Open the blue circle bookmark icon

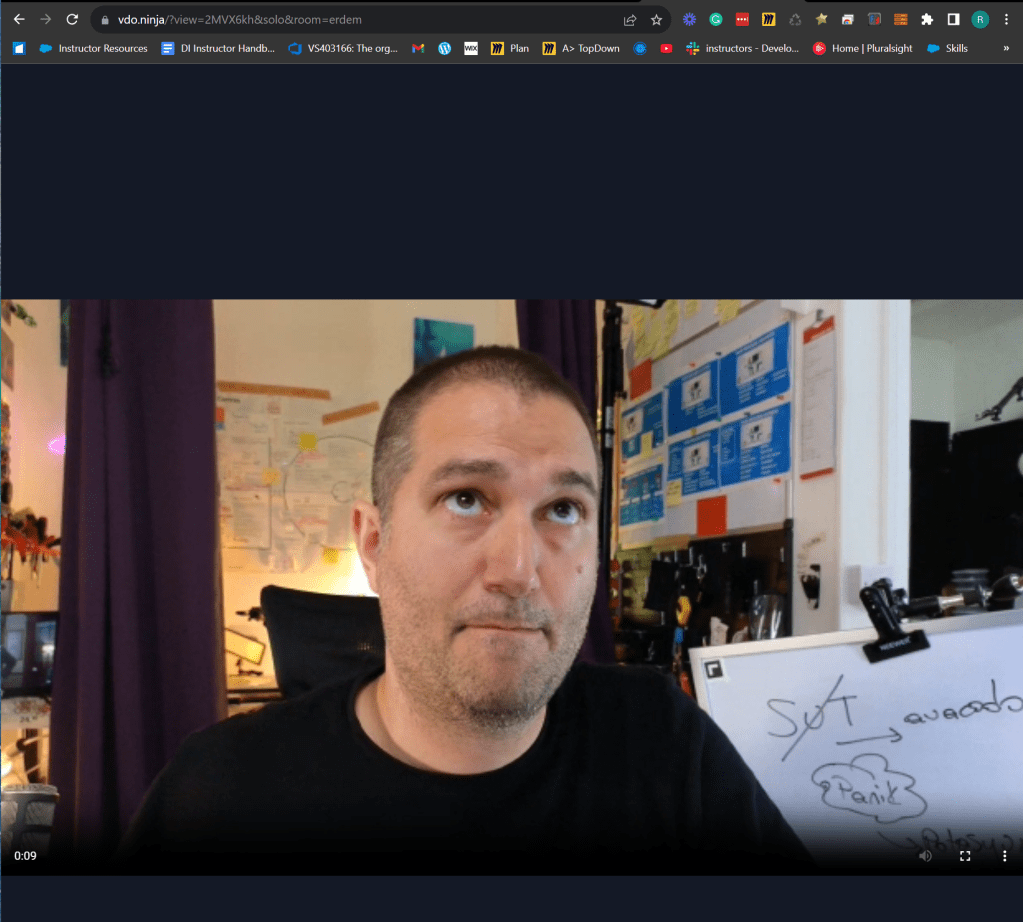tap(640, 48)
